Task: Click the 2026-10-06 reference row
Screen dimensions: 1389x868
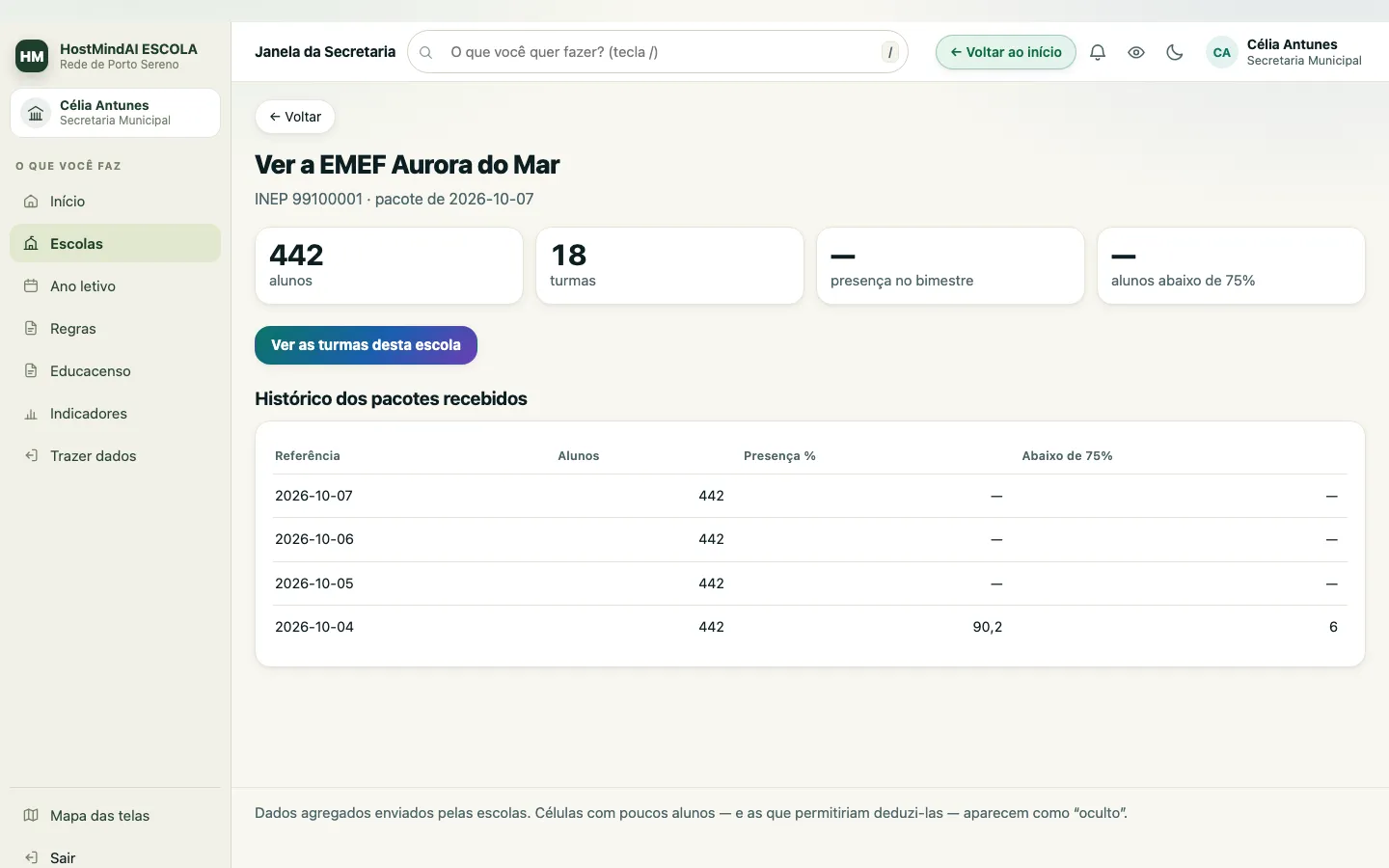Action: point(810,539)
